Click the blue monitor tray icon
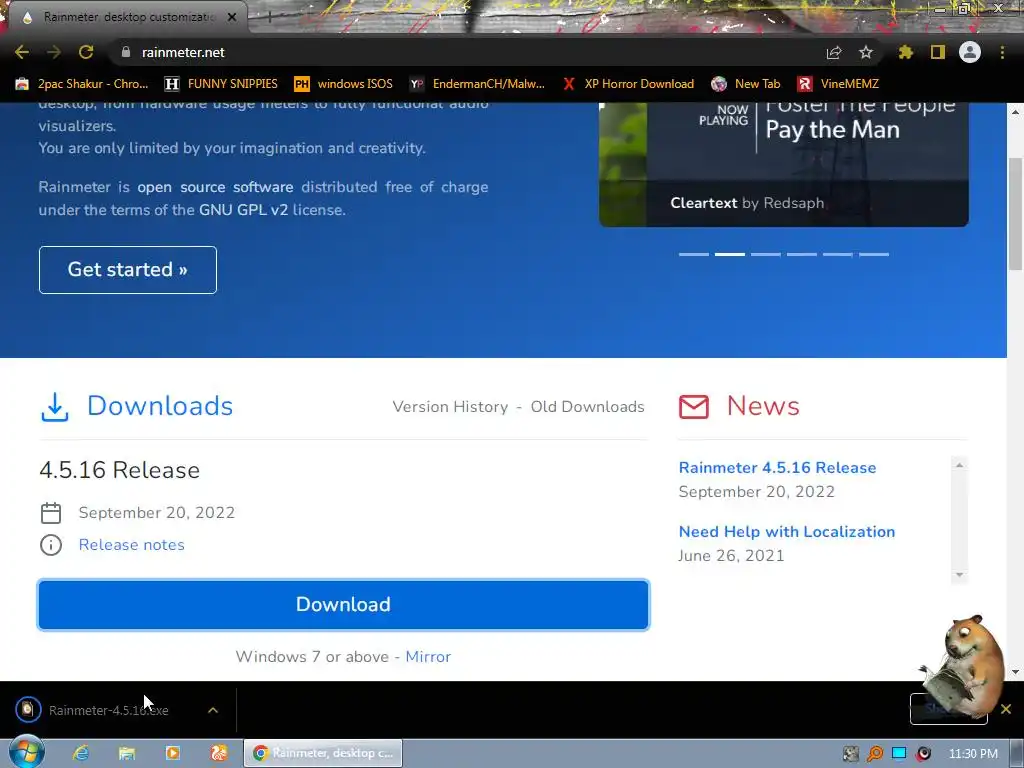 899,754
